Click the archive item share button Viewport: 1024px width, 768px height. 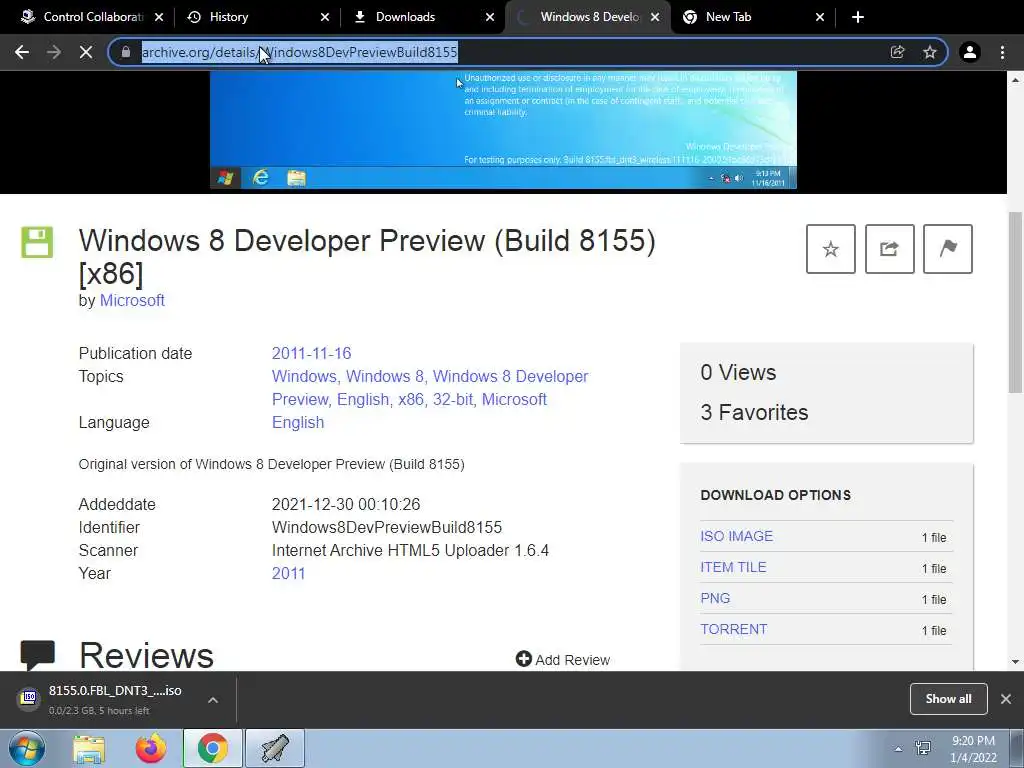pyautogui.click(x=889, y=249)
